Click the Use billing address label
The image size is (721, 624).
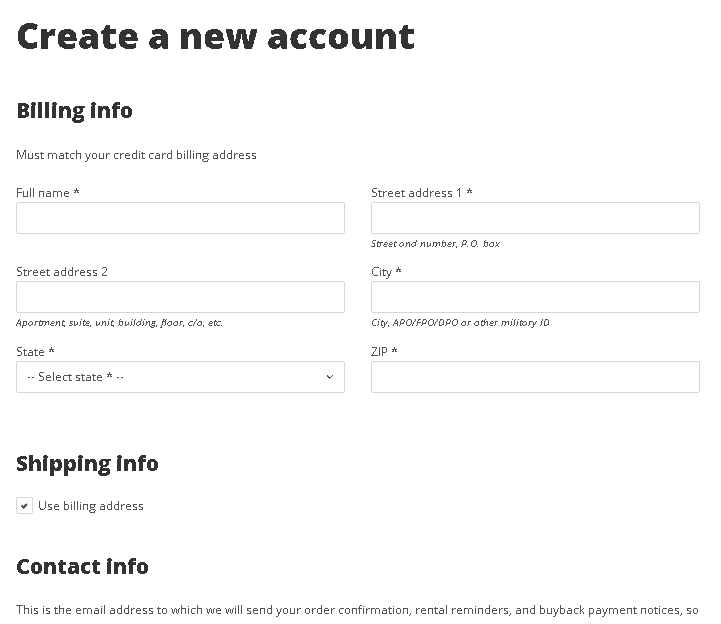tap(91, 506)
